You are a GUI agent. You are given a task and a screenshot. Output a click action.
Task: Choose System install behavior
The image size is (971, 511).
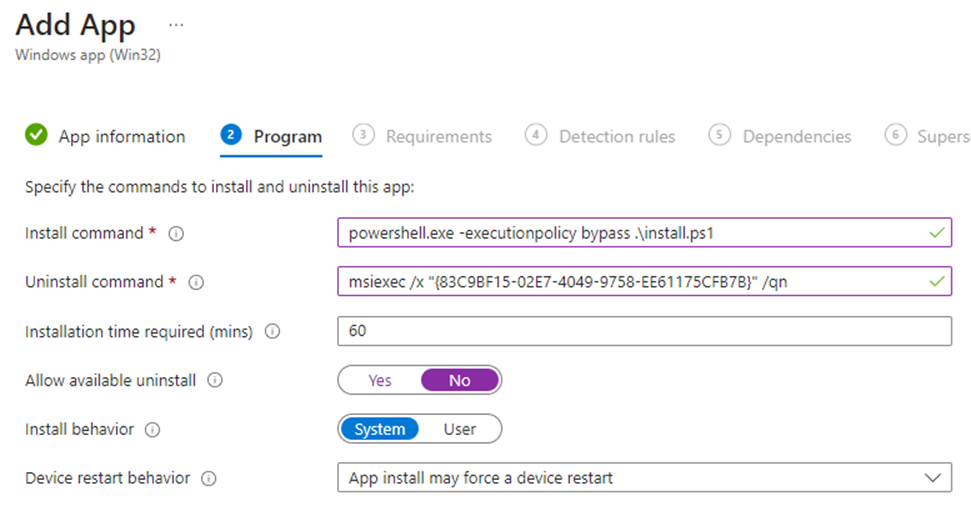[x=380, y=430]
